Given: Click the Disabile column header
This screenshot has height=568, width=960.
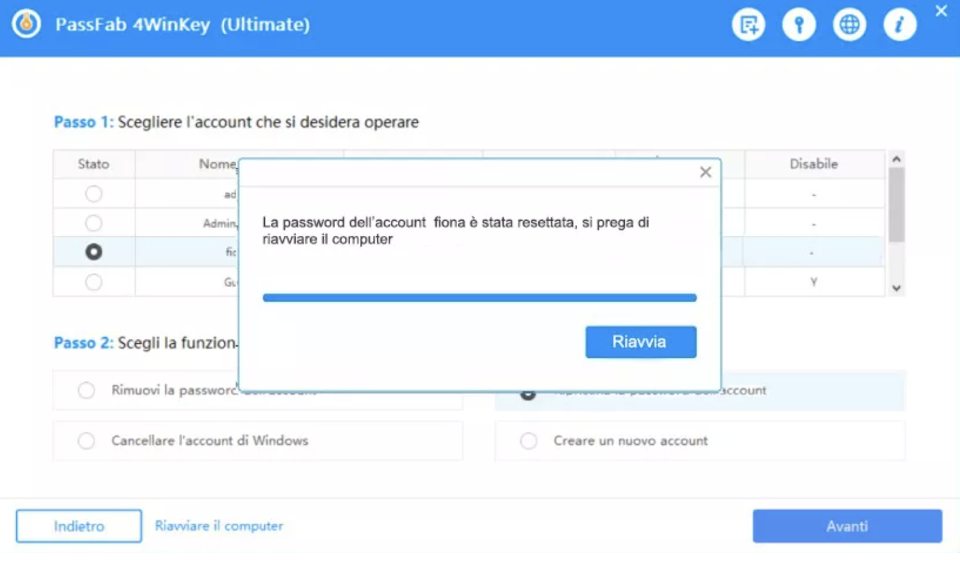Looking at the screenshot, I should (814, 164).
